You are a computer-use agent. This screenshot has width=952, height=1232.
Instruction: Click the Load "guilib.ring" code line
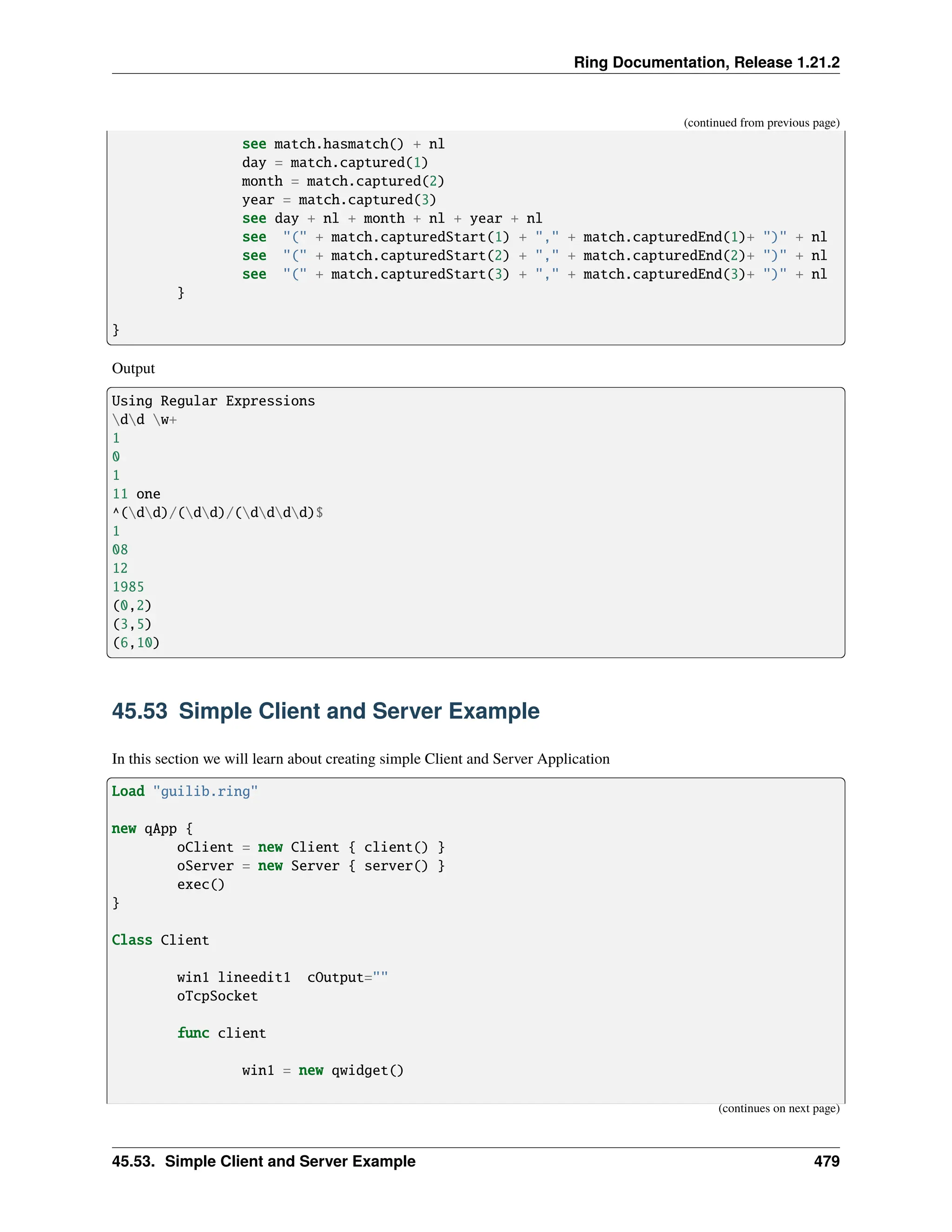pyautogui.click(x=185, y=791)
